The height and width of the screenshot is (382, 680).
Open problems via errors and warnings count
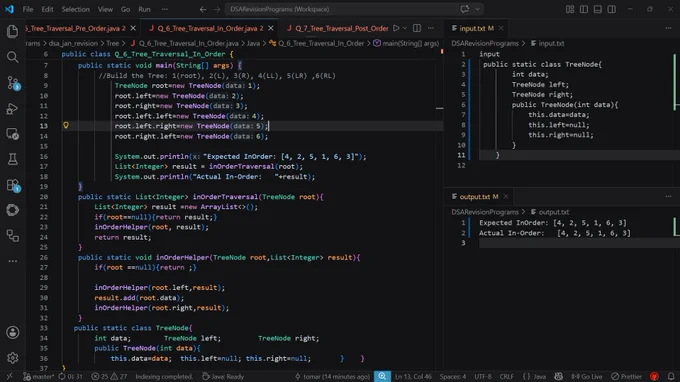tap(109, 376)
